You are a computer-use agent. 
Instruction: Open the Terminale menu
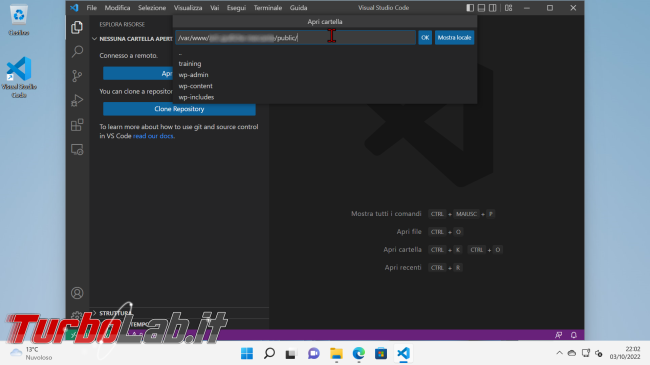[268, 8]
